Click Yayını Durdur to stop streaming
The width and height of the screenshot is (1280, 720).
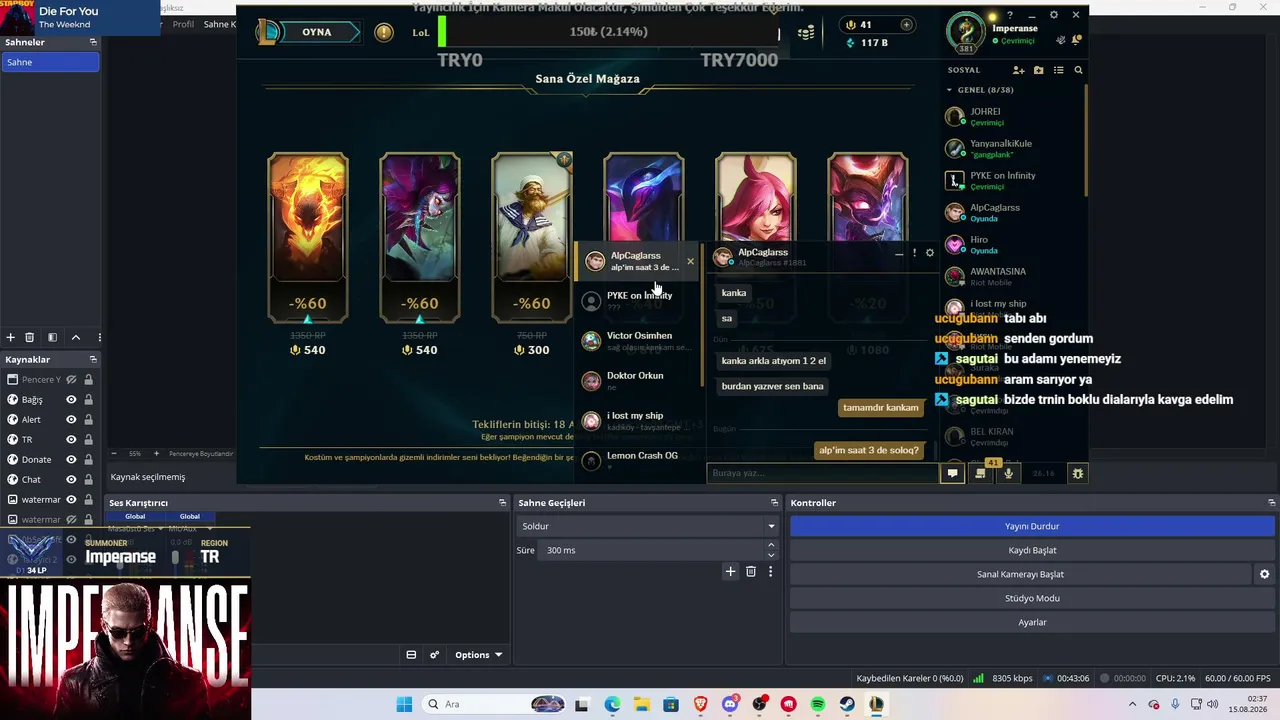(x=1032, y=526)
